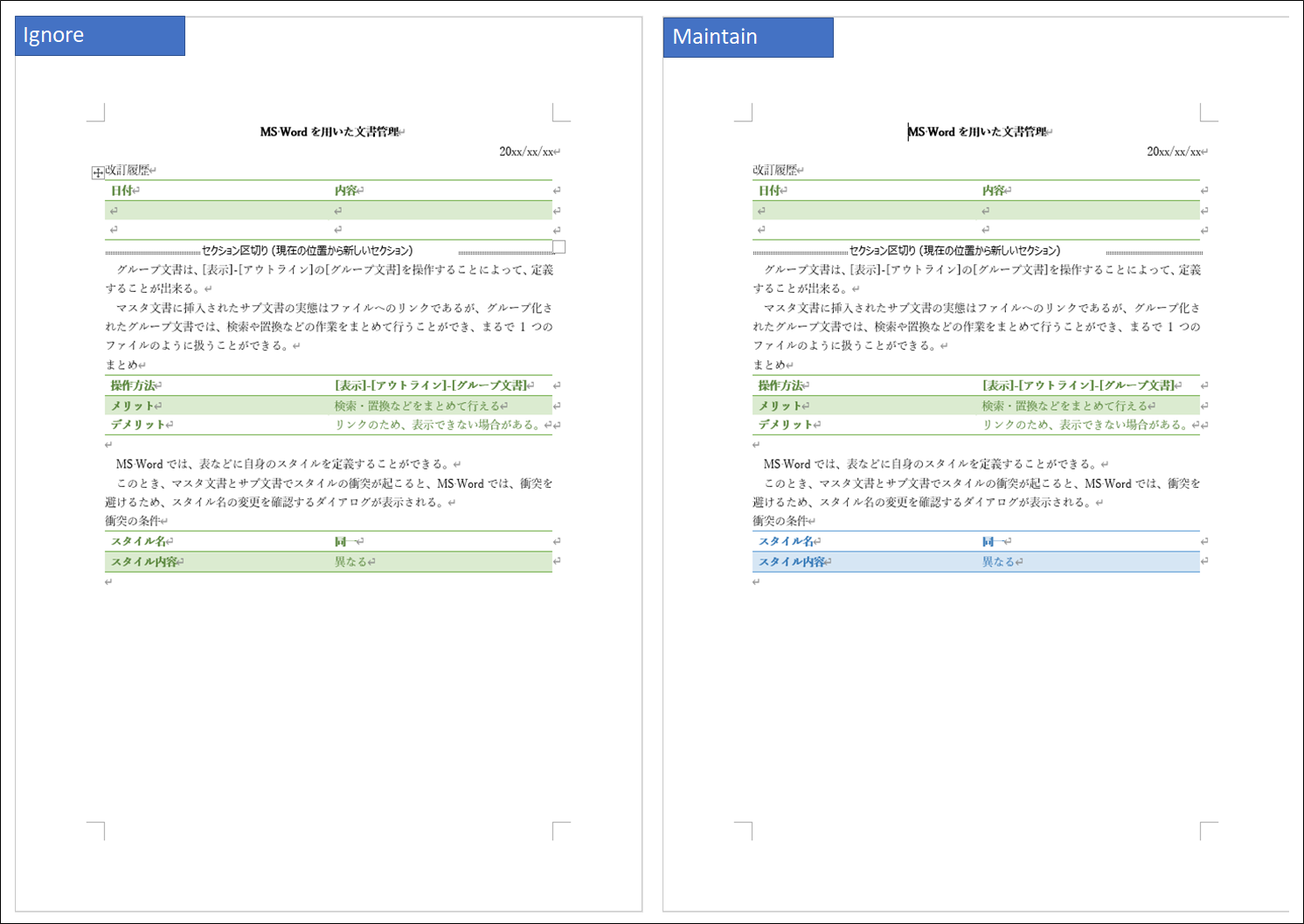Screen dimensions: 1304x924
Task: Click the paragraph starting 'マスタ文書に挿入された' in Ignore page
Action: click(x=329, y=327)
